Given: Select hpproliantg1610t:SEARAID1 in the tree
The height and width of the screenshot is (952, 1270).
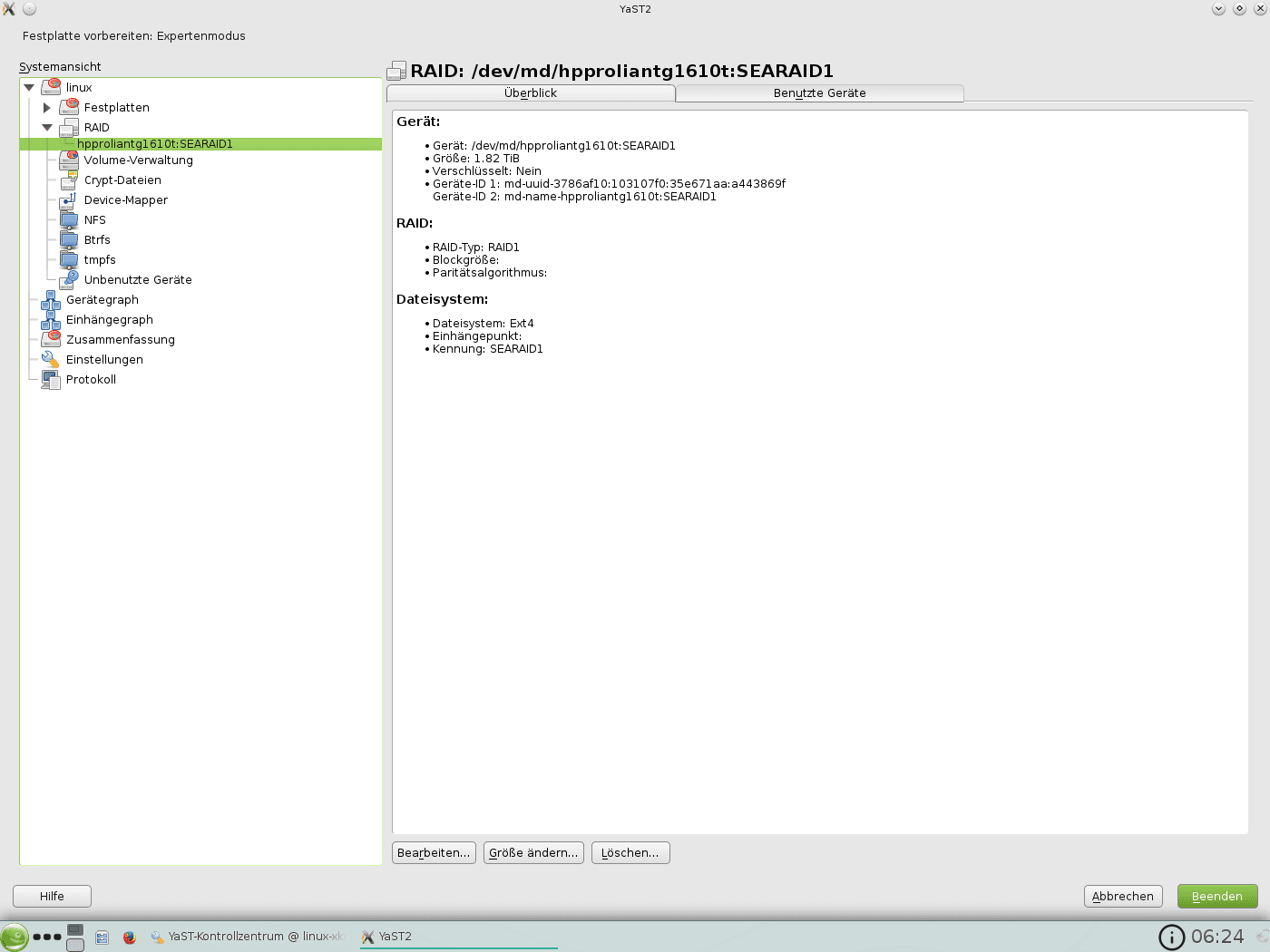Looking at the screenshot, I should pos(200,143).
